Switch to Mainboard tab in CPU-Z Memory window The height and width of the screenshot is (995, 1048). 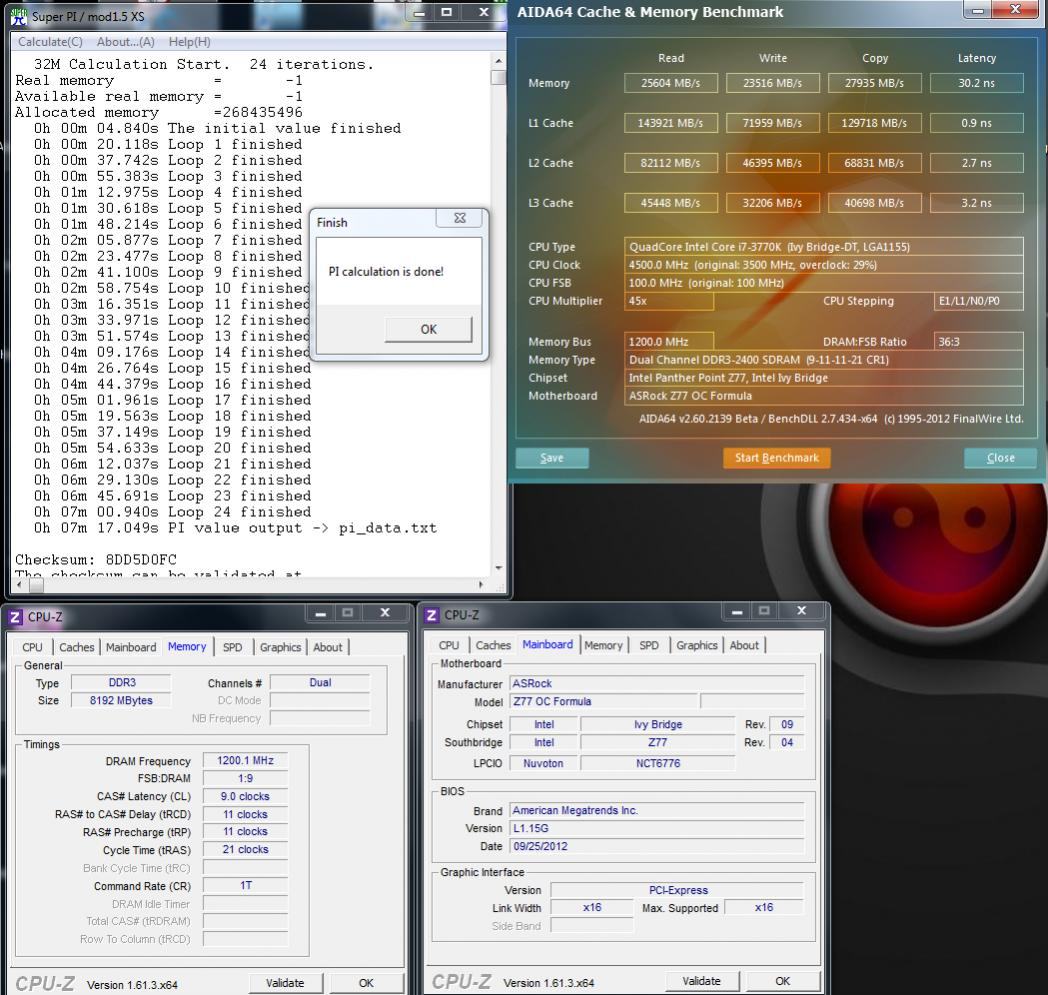click(131, 647)
